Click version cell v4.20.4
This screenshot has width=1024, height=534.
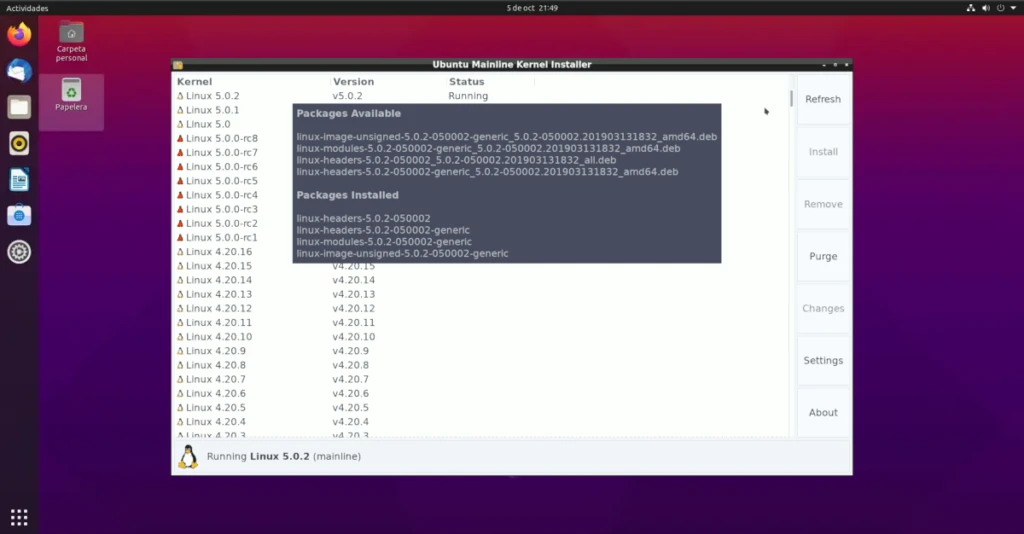point(351,422)
